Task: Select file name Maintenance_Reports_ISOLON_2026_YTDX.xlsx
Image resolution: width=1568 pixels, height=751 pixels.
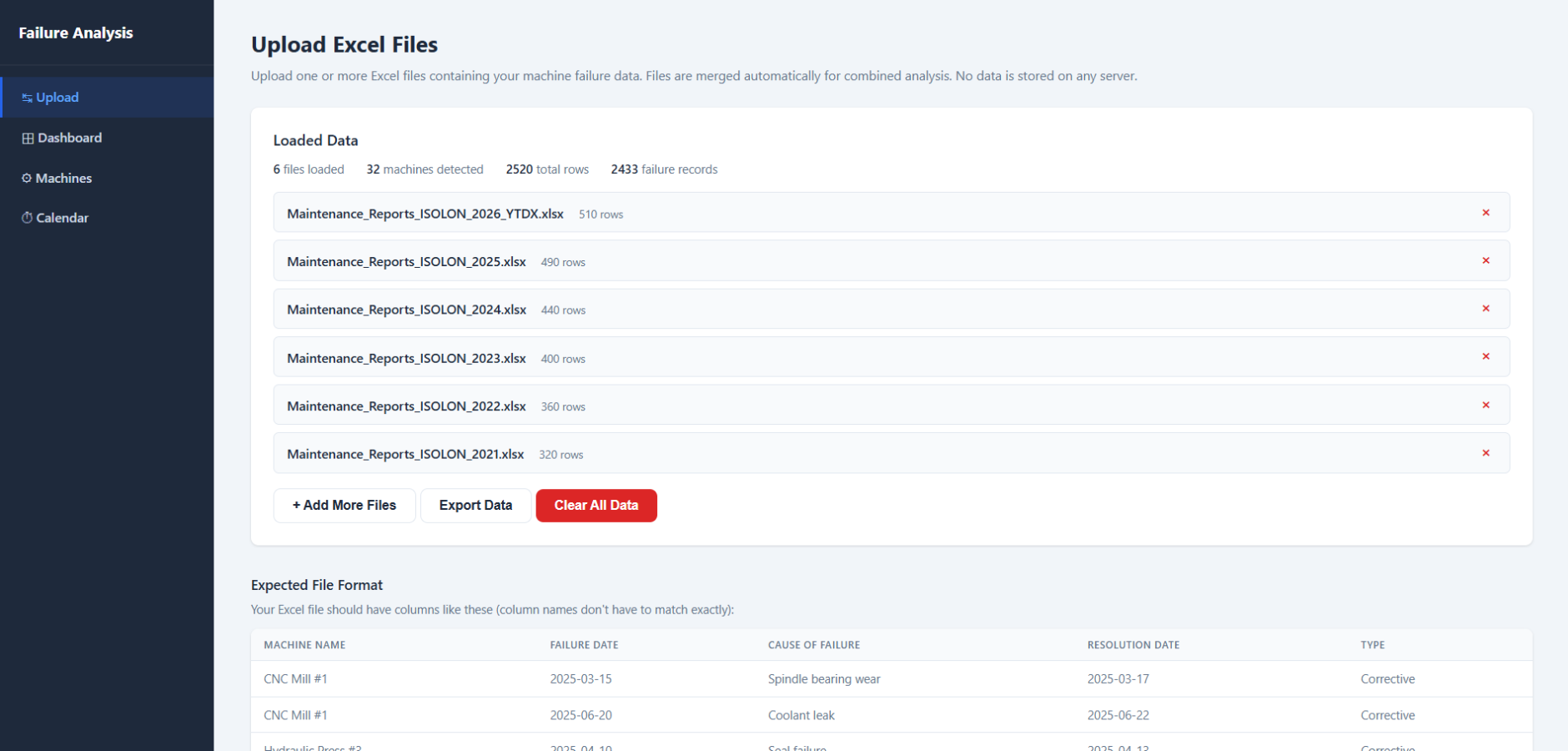Action: click(425, 214)
